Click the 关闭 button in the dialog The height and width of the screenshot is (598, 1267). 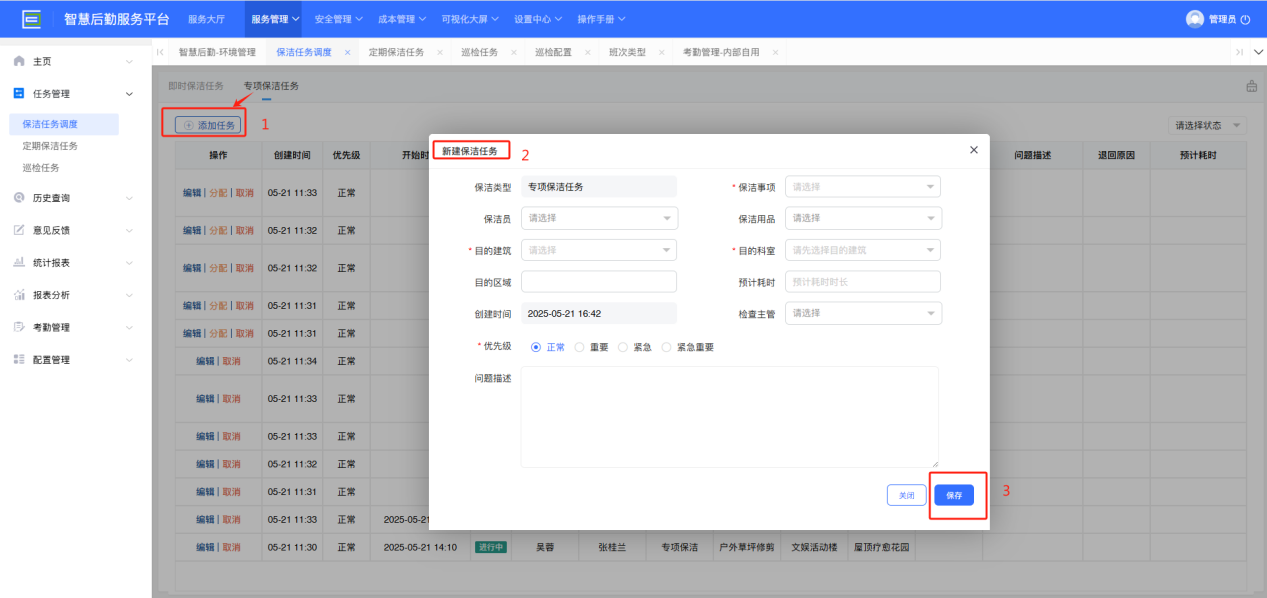tap(906, 495)
